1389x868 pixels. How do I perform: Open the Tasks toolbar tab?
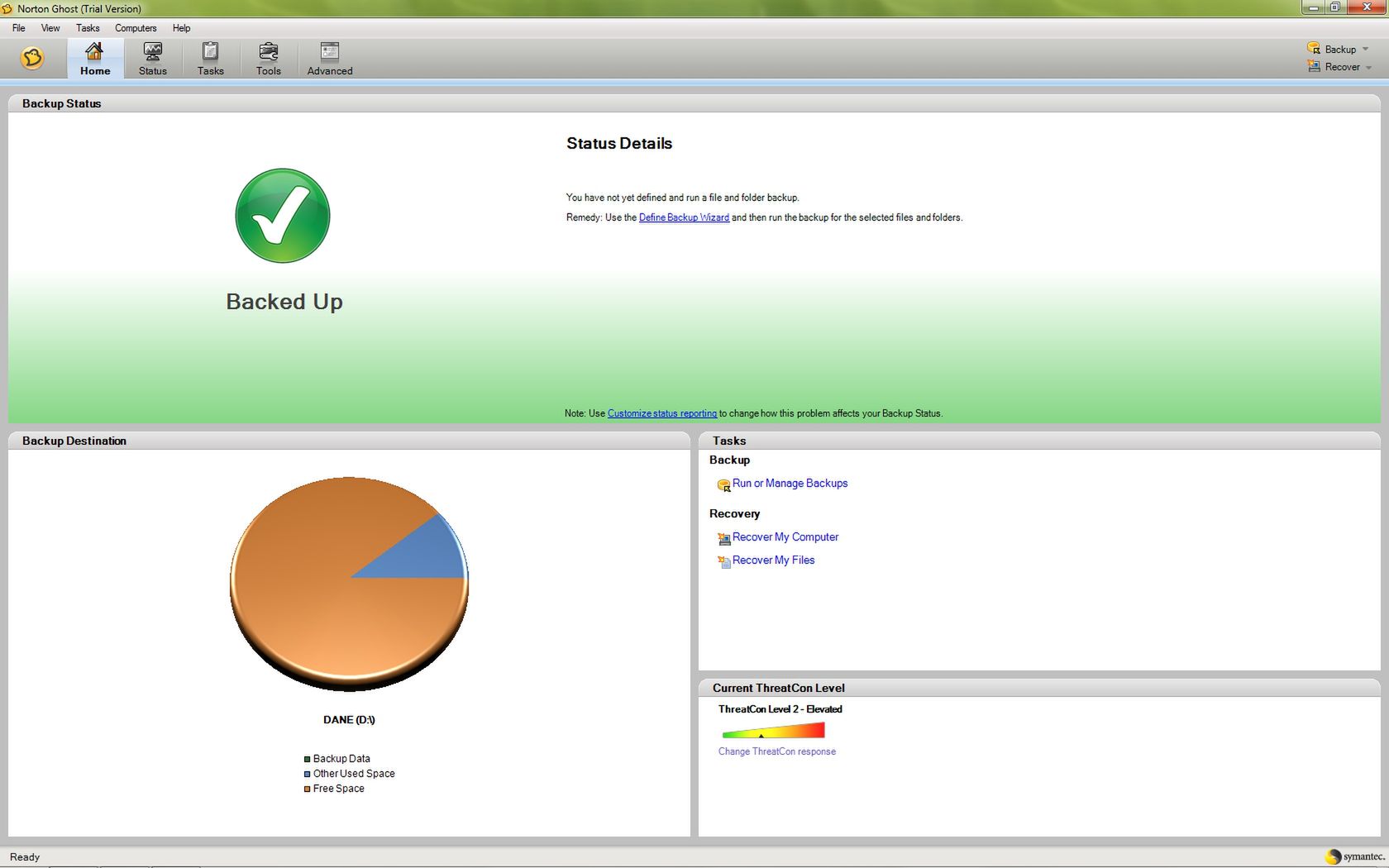[x=211, y=59]
